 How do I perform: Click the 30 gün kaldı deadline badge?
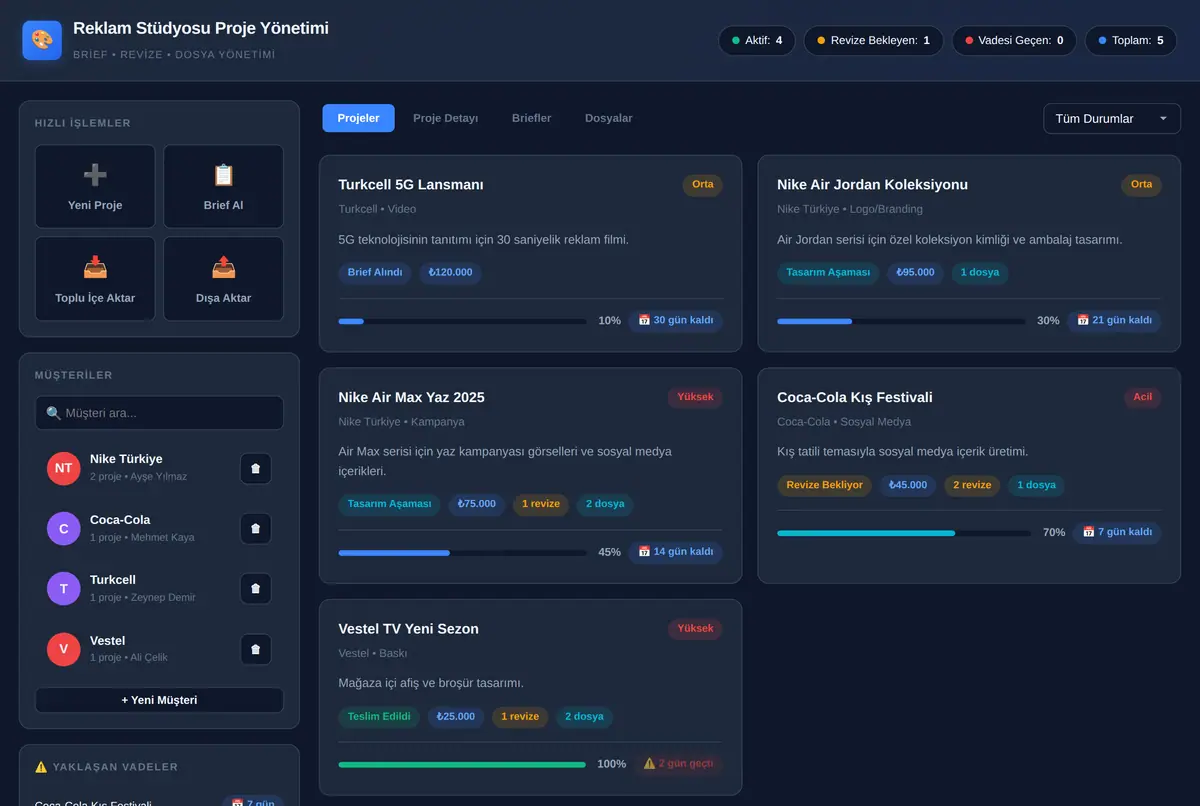pyautogui.click(x=676, y=321)
